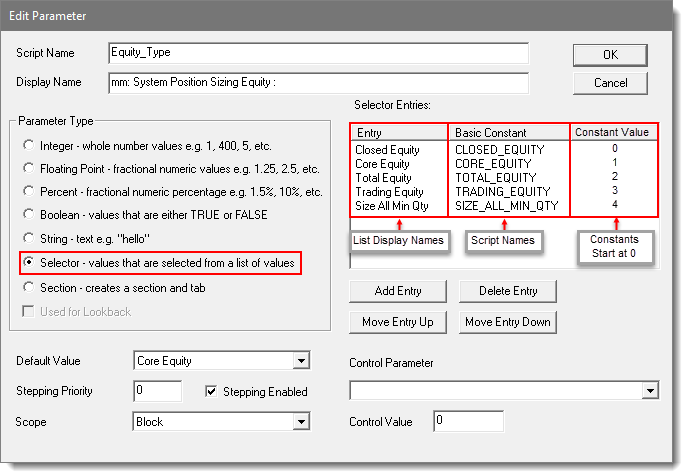Click the Script Name text field
Screen dimensions: 682x472
click(318, 53)
